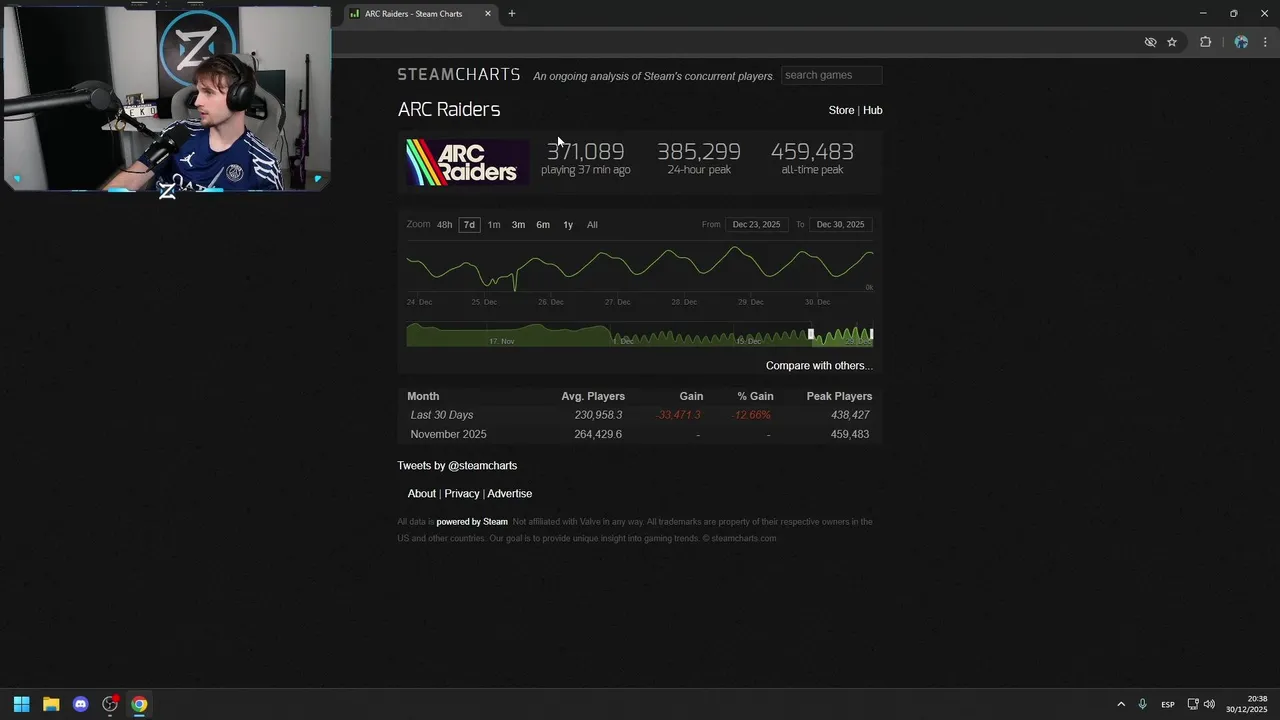Open the Windows Start menu

point(21,704)
